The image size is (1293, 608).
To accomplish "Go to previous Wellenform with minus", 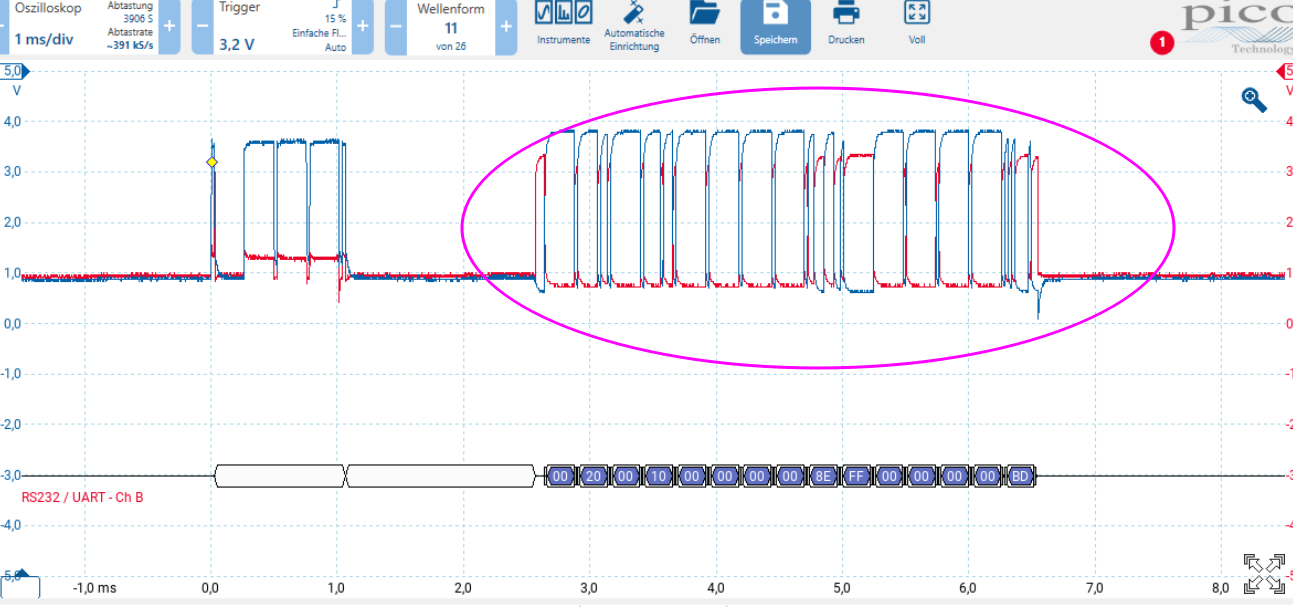I will 396,27.
